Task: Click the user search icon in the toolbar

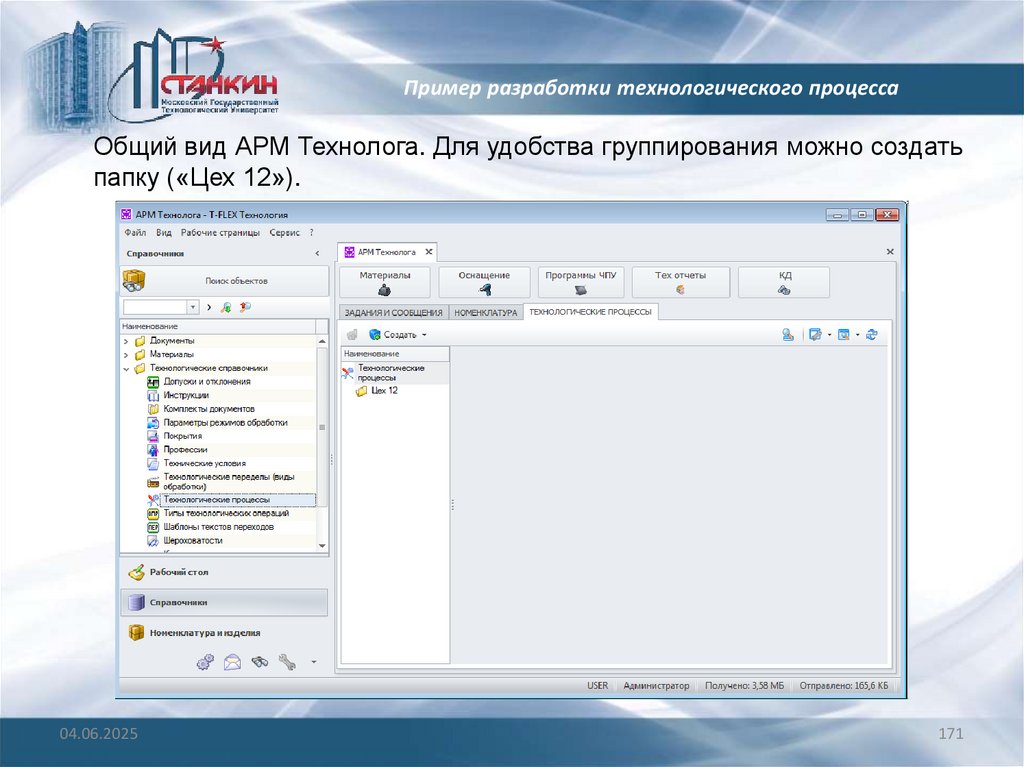Action: [788, 335]
